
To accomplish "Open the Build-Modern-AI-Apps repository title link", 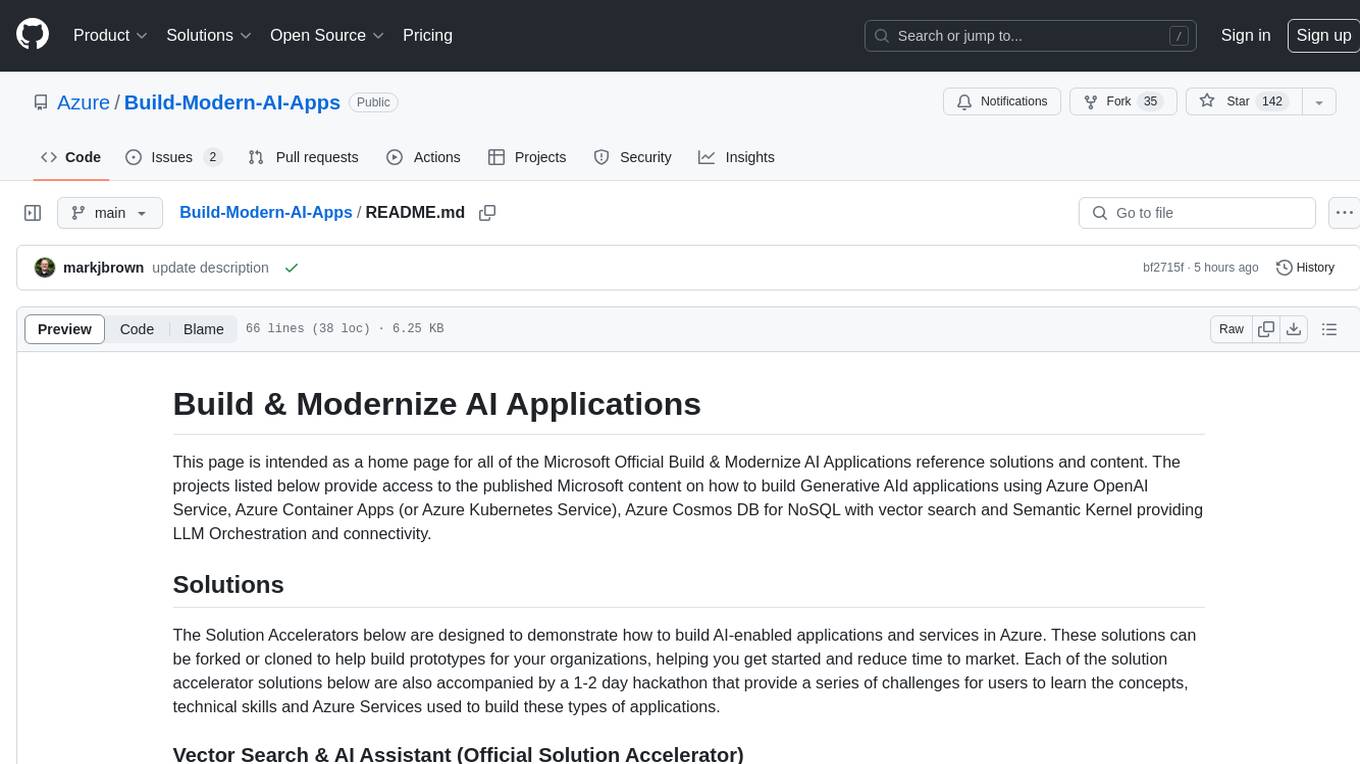I will point(232,102).
